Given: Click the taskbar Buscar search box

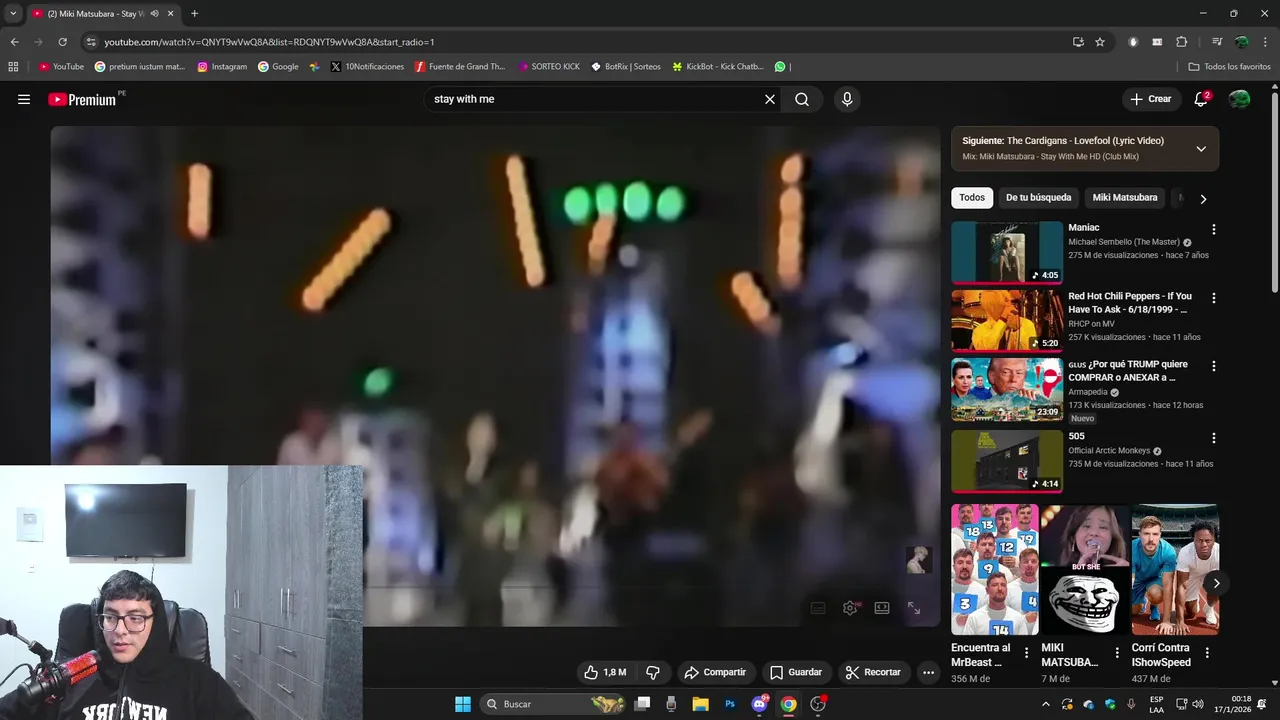Looking at the screenshot, I should 555,704.
